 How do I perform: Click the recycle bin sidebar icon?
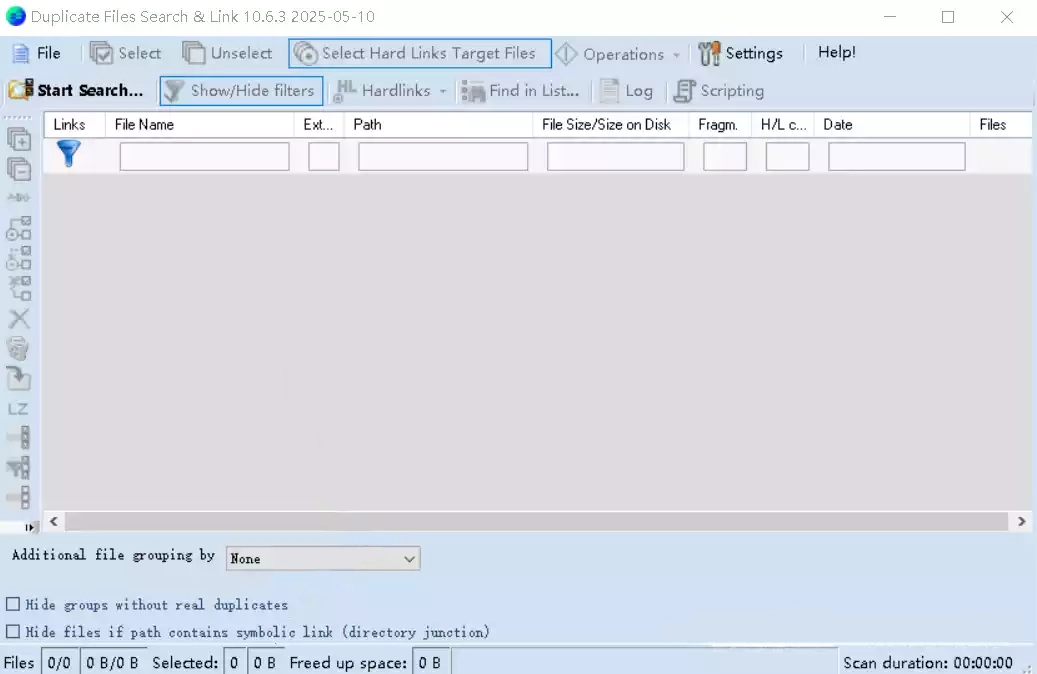pos(19,349)
